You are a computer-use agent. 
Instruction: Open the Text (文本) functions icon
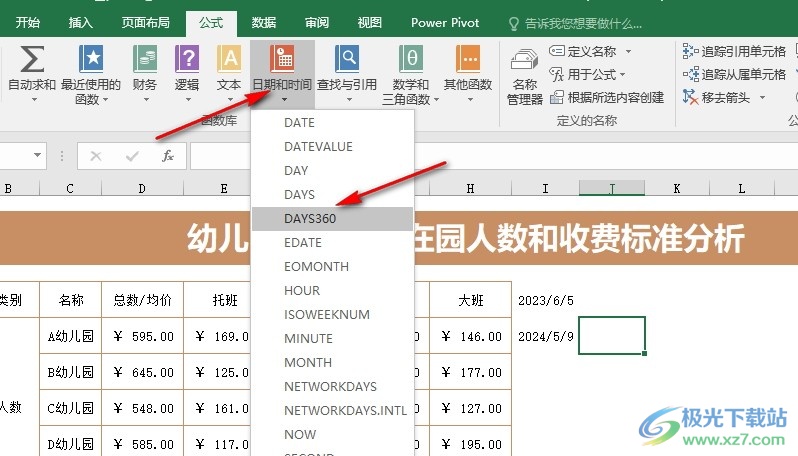pos(229,59)
